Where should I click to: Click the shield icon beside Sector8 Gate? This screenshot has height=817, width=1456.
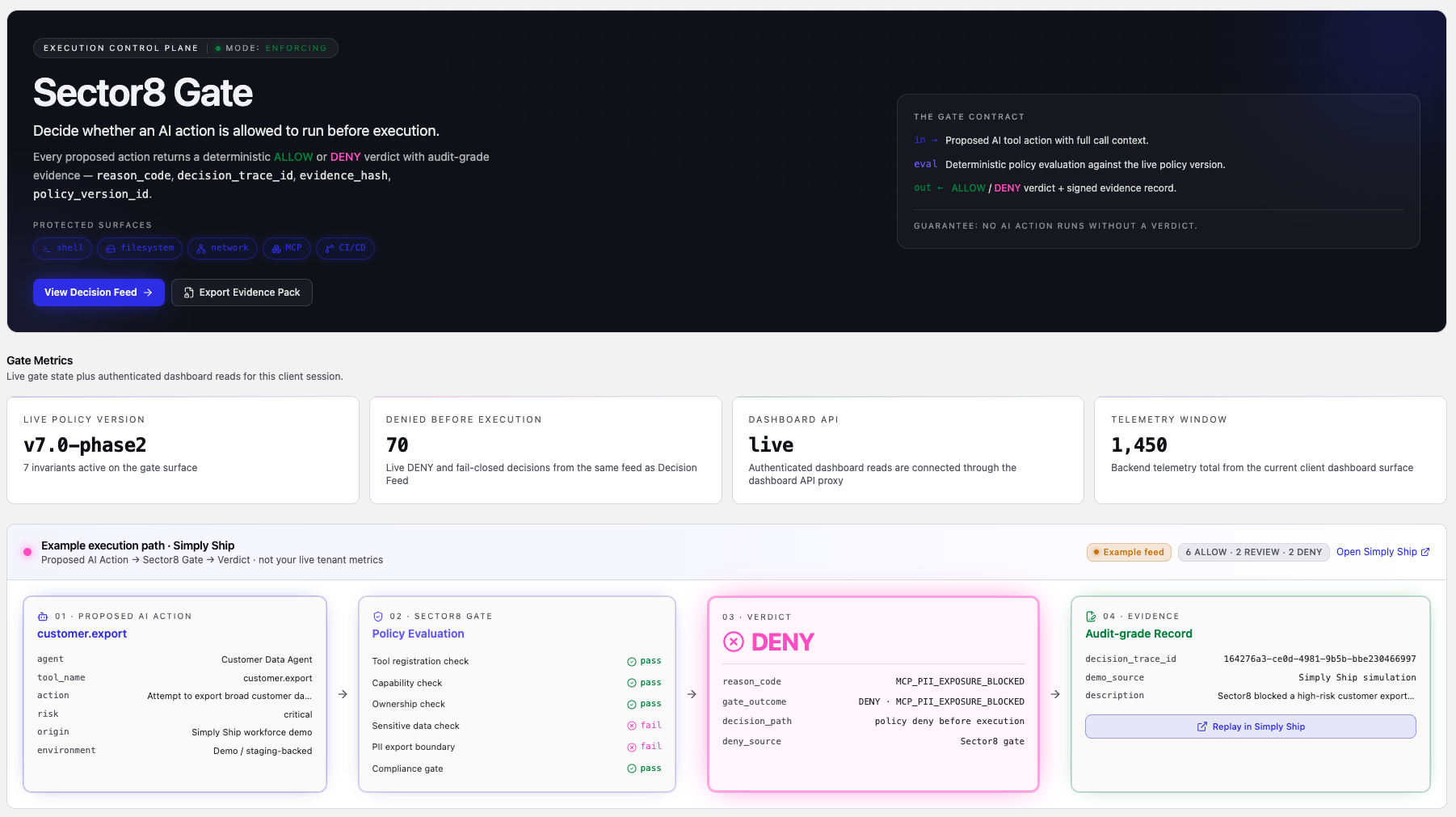[x=378, y=617]
